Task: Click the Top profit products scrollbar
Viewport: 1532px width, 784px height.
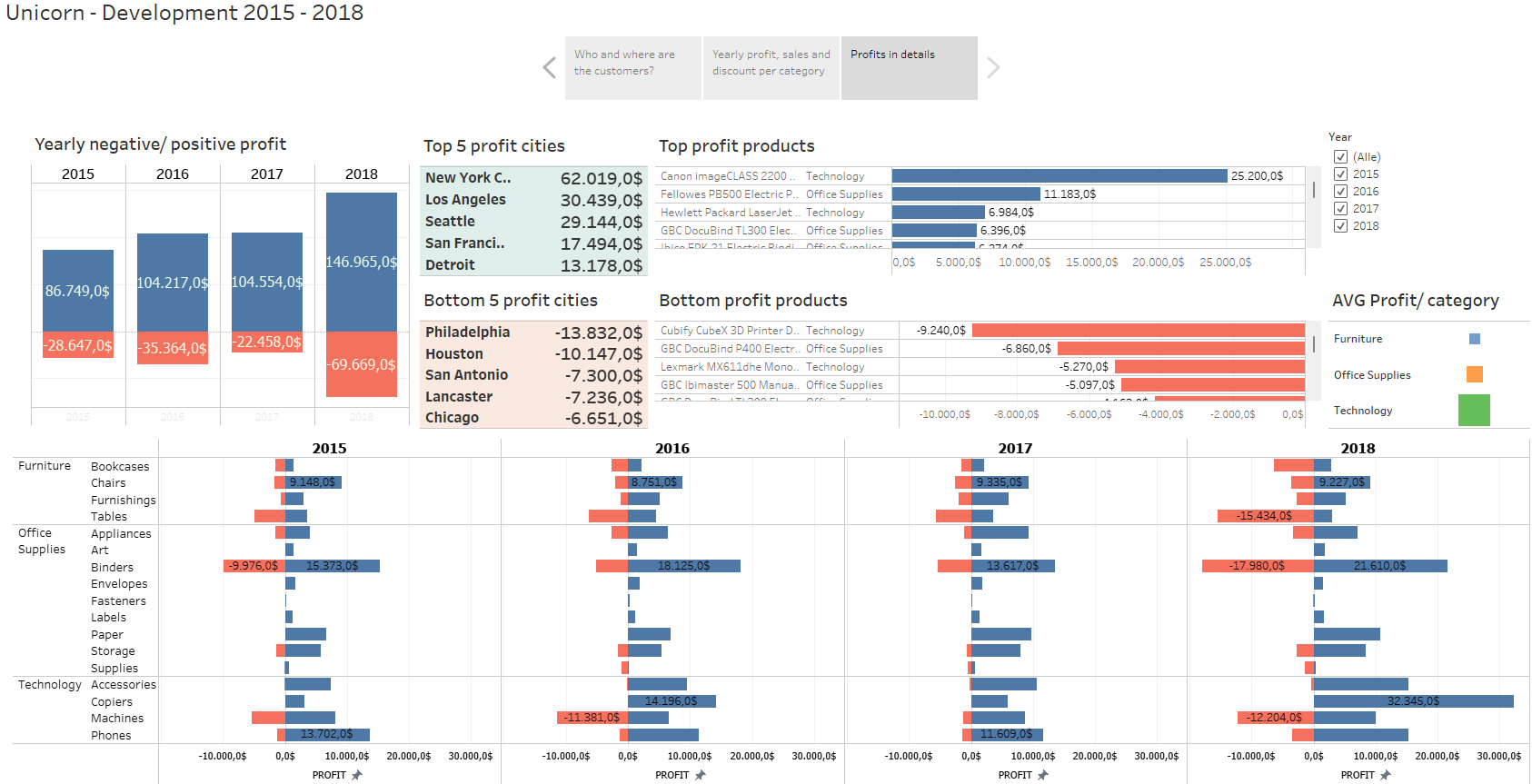Action: [1314, 191]
